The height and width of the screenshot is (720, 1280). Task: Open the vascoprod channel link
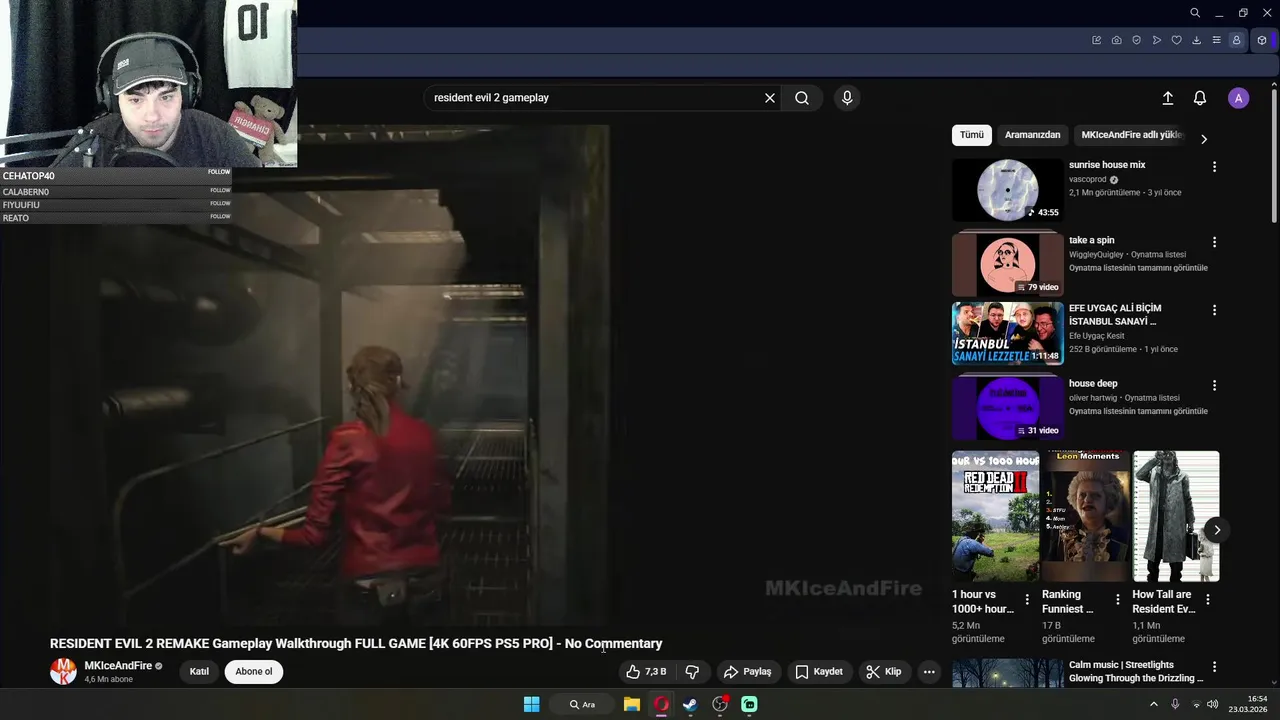1087,180
